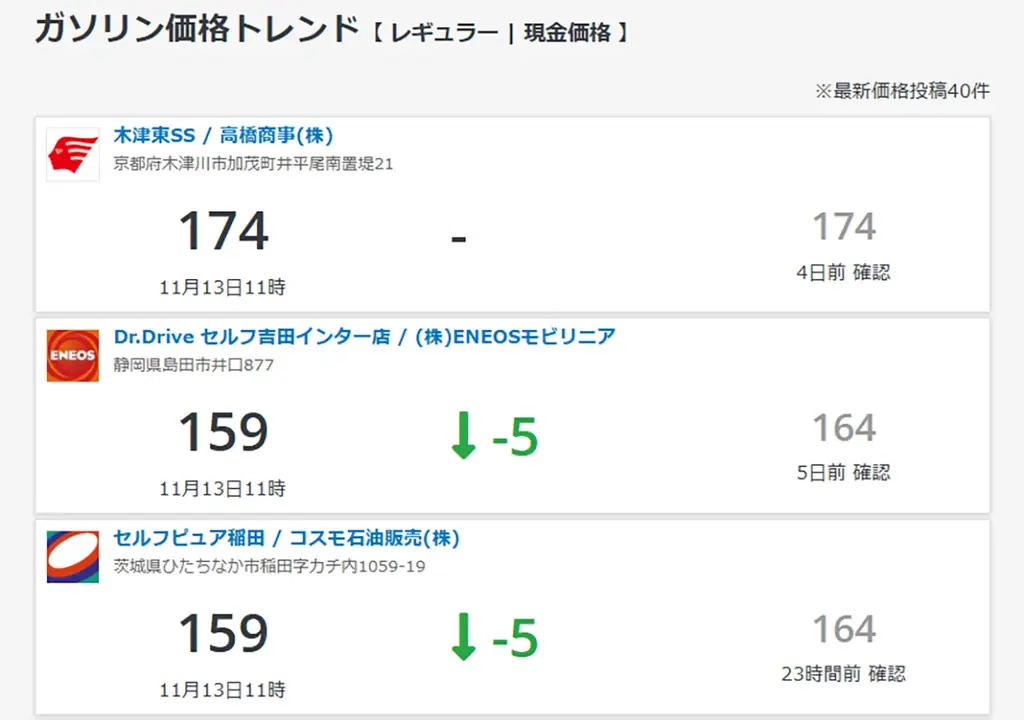
Task: Click the -5 price change for Dr.Drive
Action: coord(515,438)
